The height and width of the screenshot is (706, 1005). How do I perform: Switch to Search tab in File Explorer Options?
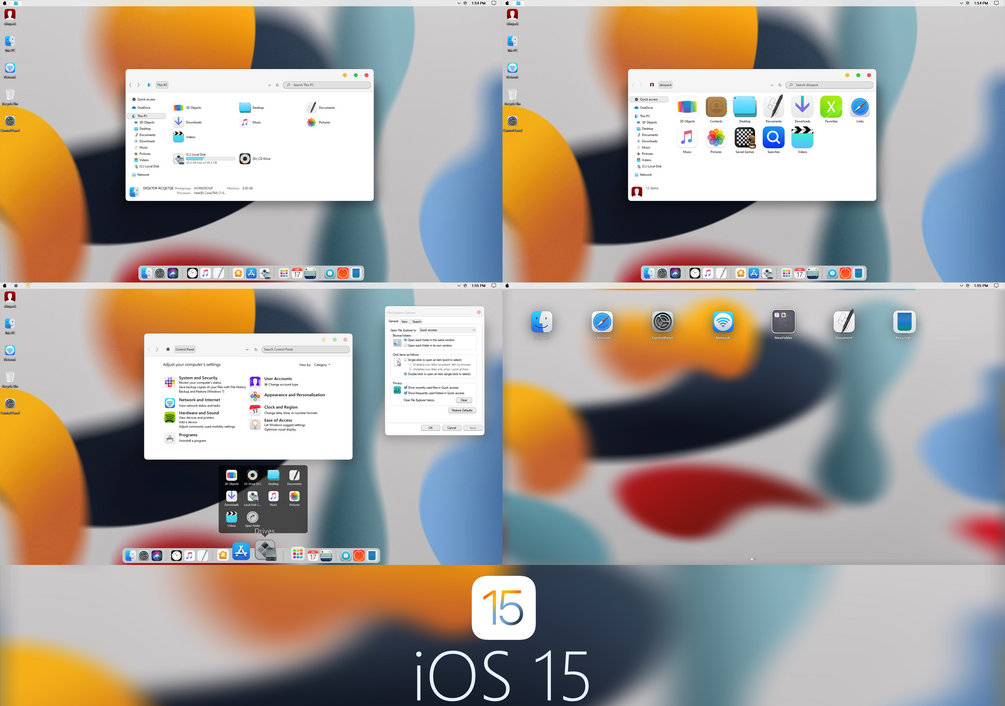coord(417,322)
